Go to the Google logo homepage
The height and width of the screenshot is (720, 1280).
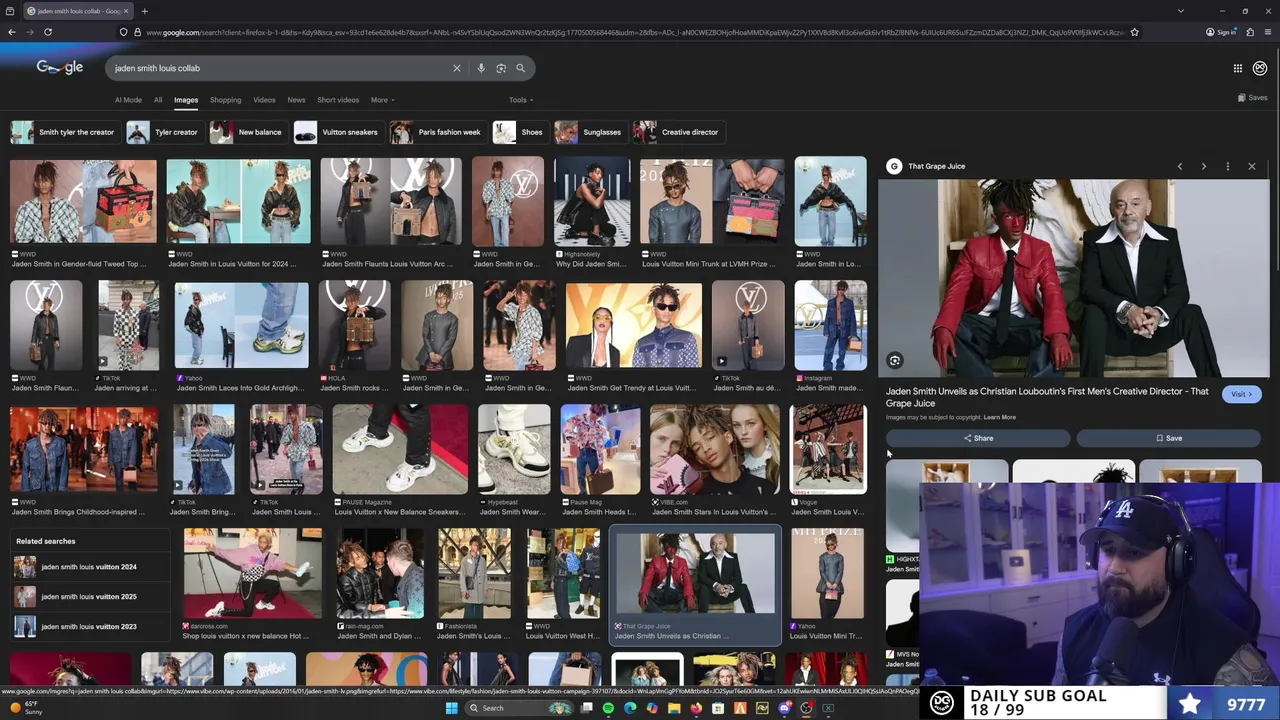click(x=60, y=67)
